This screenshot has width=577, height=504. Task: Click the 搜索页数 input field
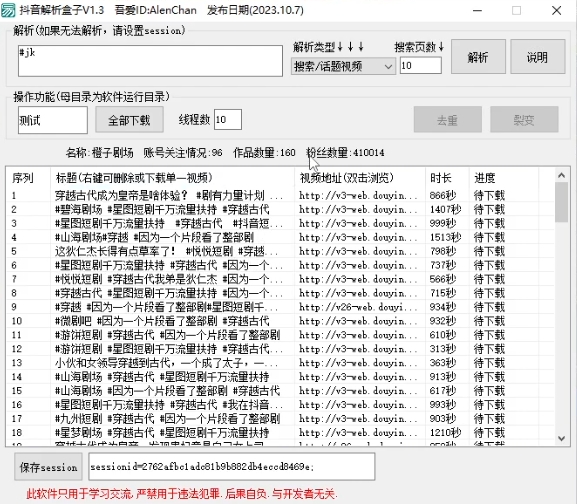(x=421, y=66)
